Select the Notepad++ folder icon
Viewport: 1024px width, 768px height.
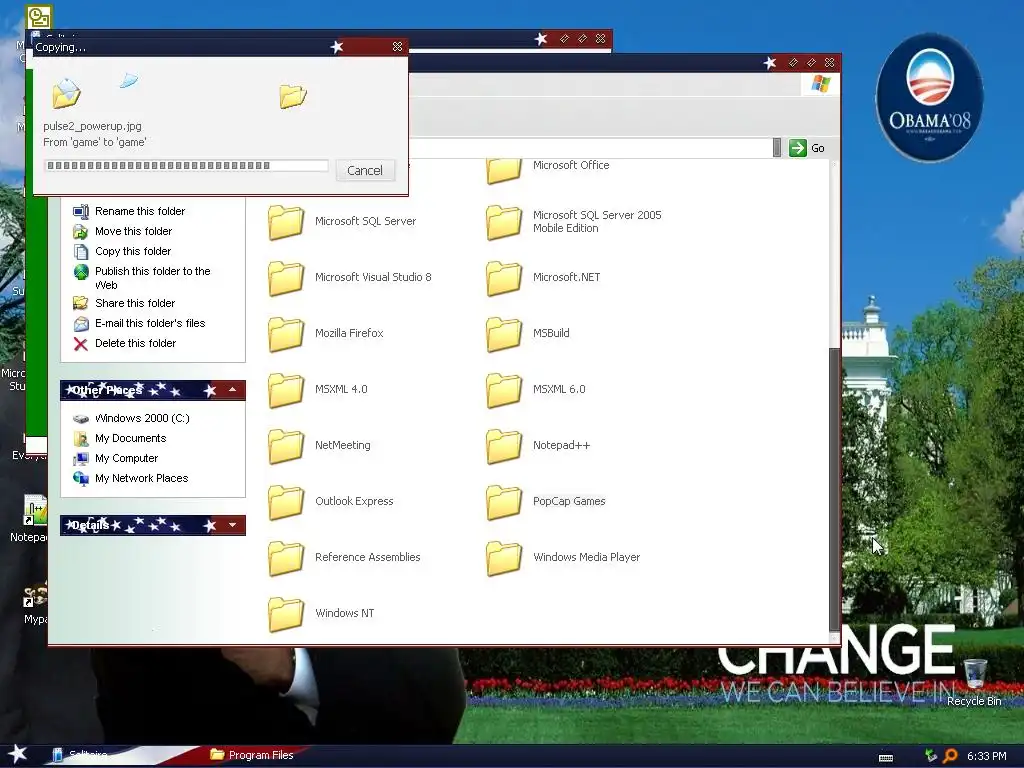tap(504, 446)
